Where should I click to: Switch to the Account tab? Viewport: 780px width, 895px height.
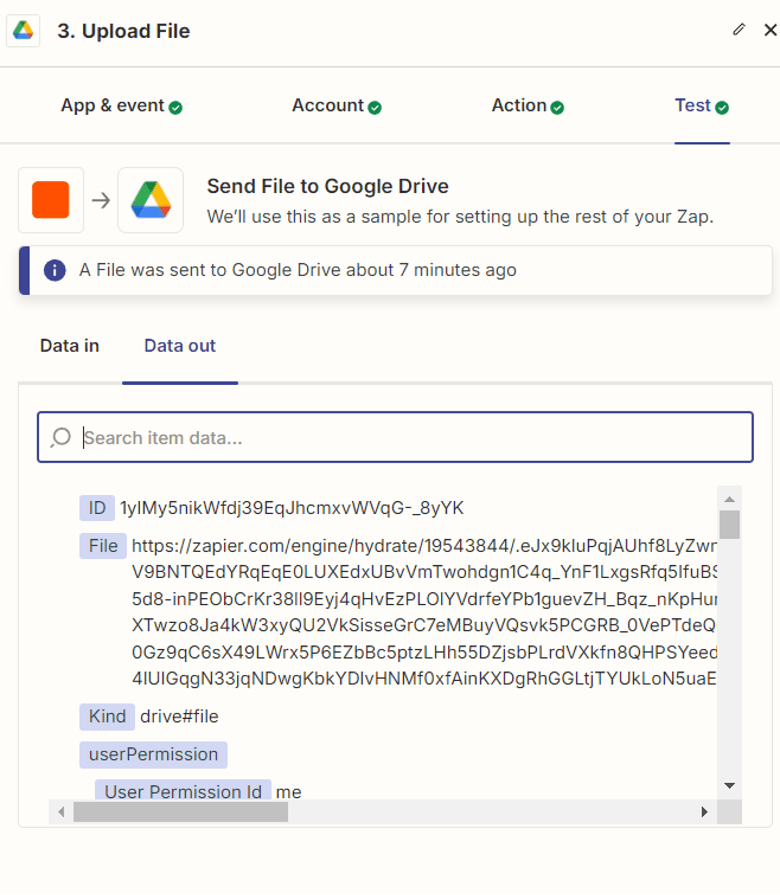pos(327,106)
